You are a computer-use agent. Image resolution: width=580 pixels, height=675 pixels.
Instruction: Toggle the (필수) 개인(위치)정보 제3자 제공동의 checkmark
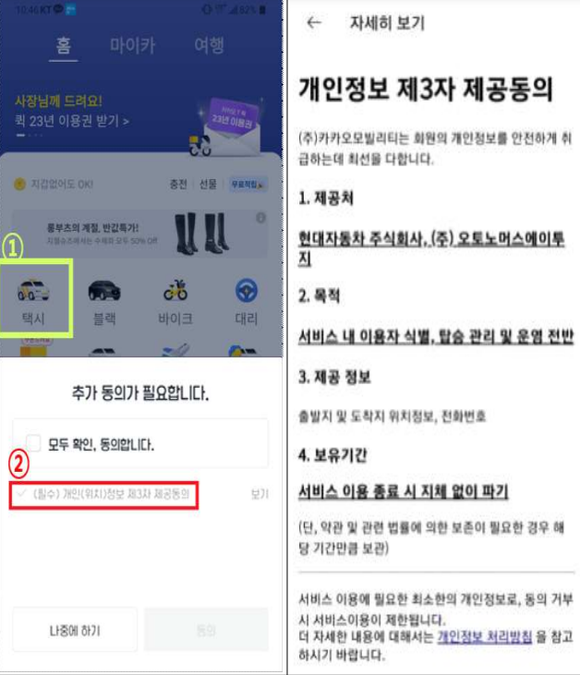[22, 493]
